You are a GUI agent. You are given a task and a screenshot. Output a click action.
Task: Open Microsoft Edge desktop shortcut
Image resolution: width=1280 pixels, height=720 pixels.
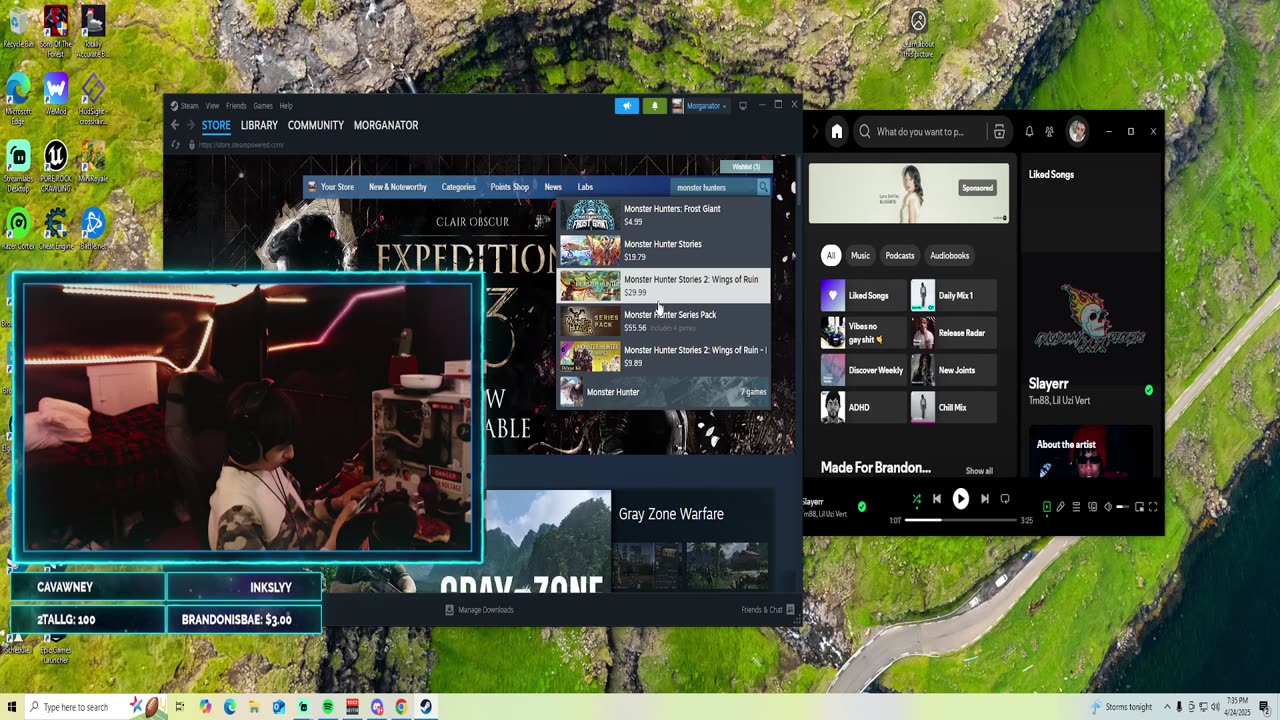click(18, 97)
